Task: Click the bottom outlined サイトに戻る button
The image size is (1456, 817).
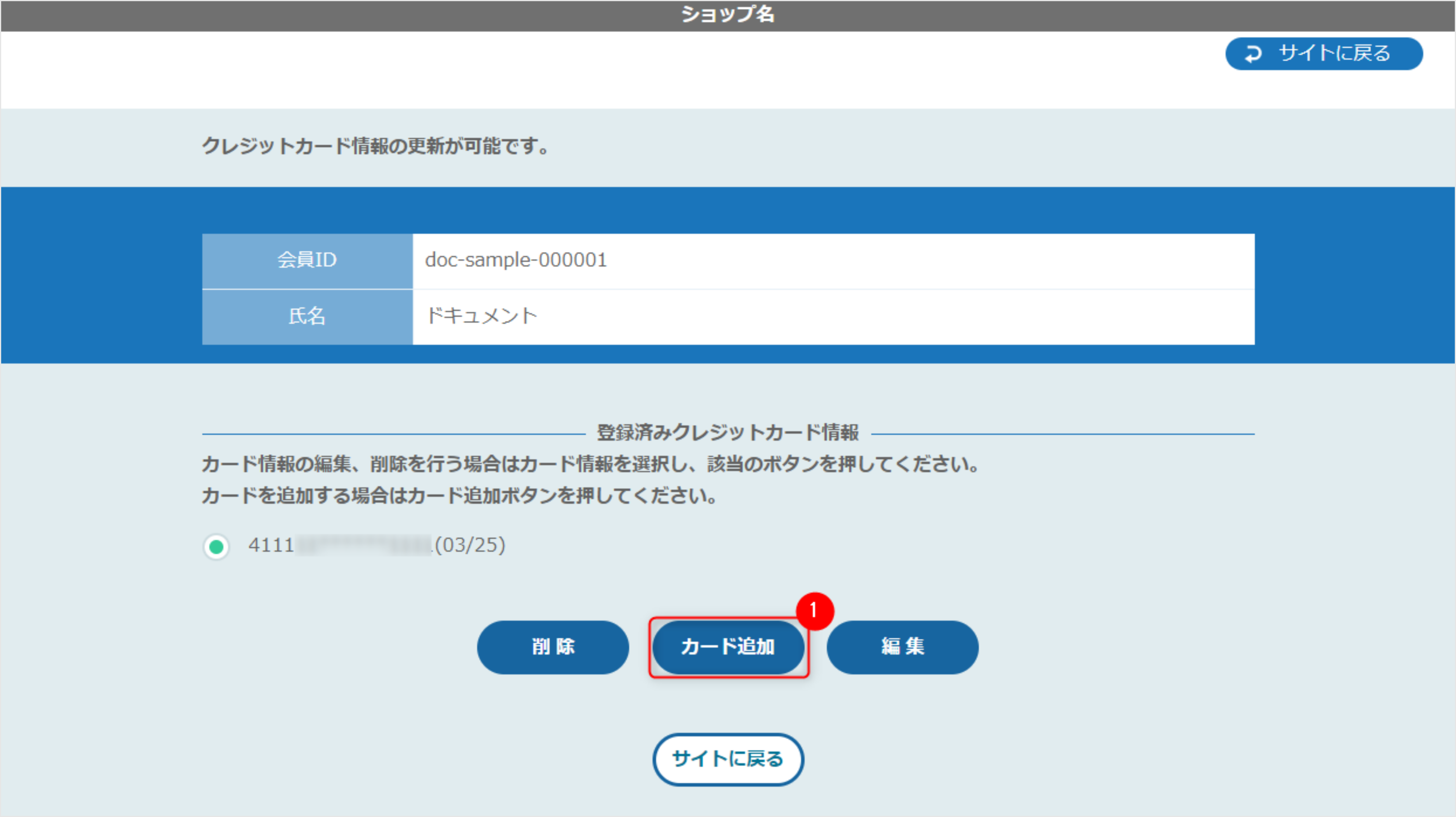Action: (727, 759)
